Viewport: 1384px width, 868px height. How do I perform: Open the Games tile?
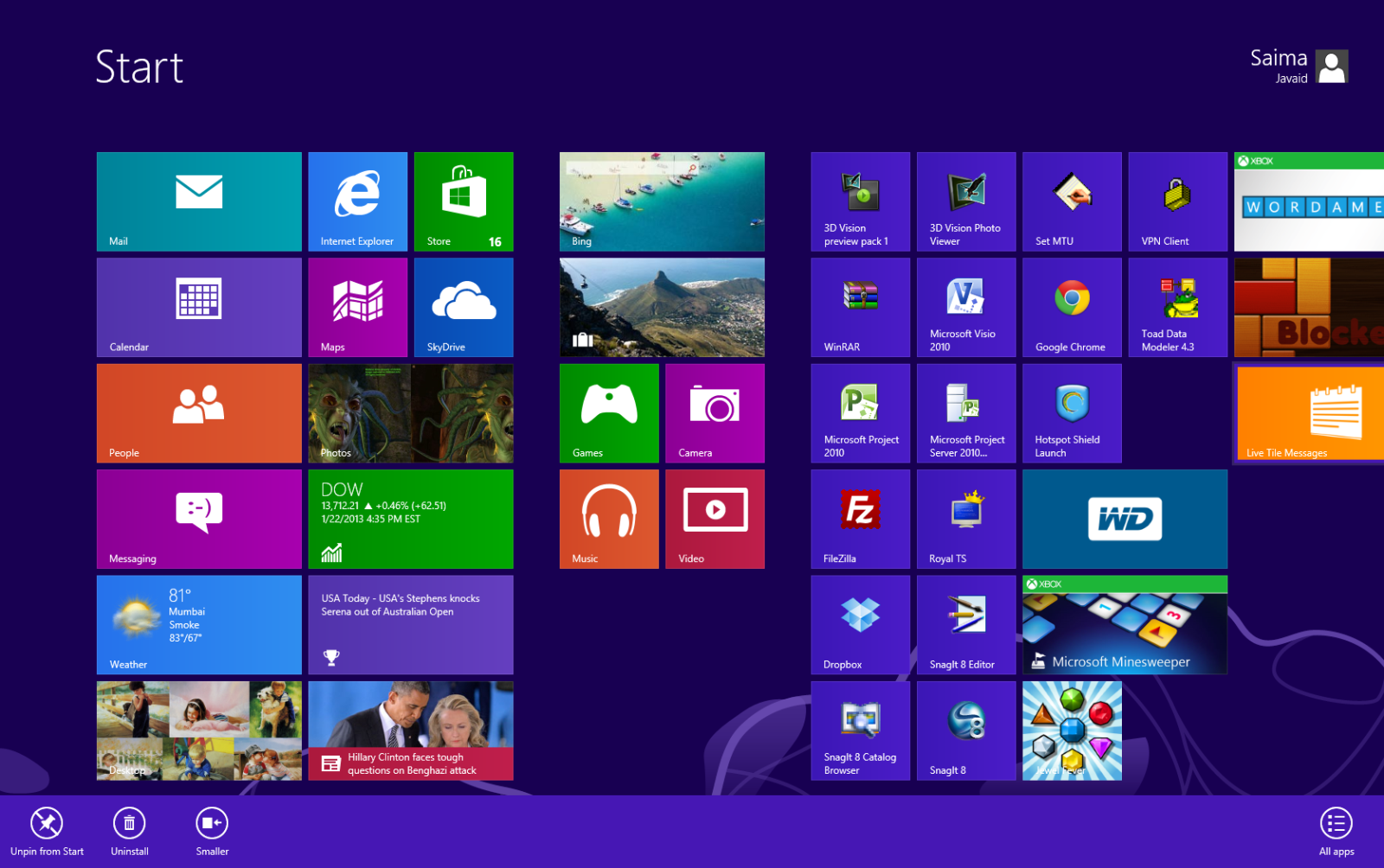tap(609, 413)
